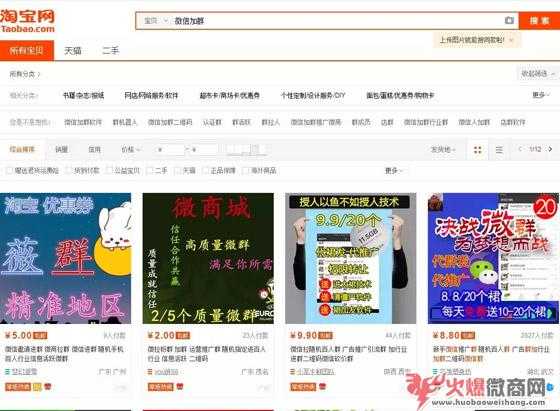The width and height of the screenshot is (560, 411).
Task: Click related search 微信加群二维码
Action: 170,122
